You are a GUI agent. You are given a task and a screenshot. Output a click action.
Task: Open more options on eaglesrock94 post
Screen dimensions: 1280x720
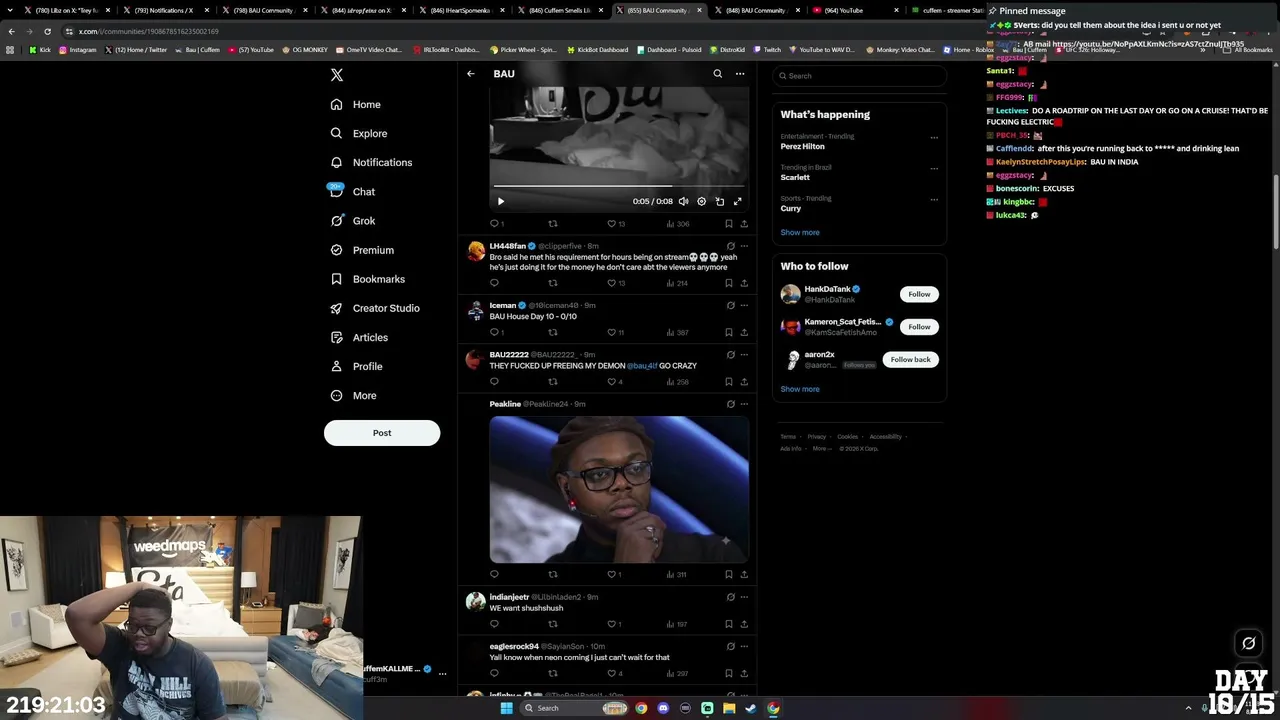click(x=743, y=646)
